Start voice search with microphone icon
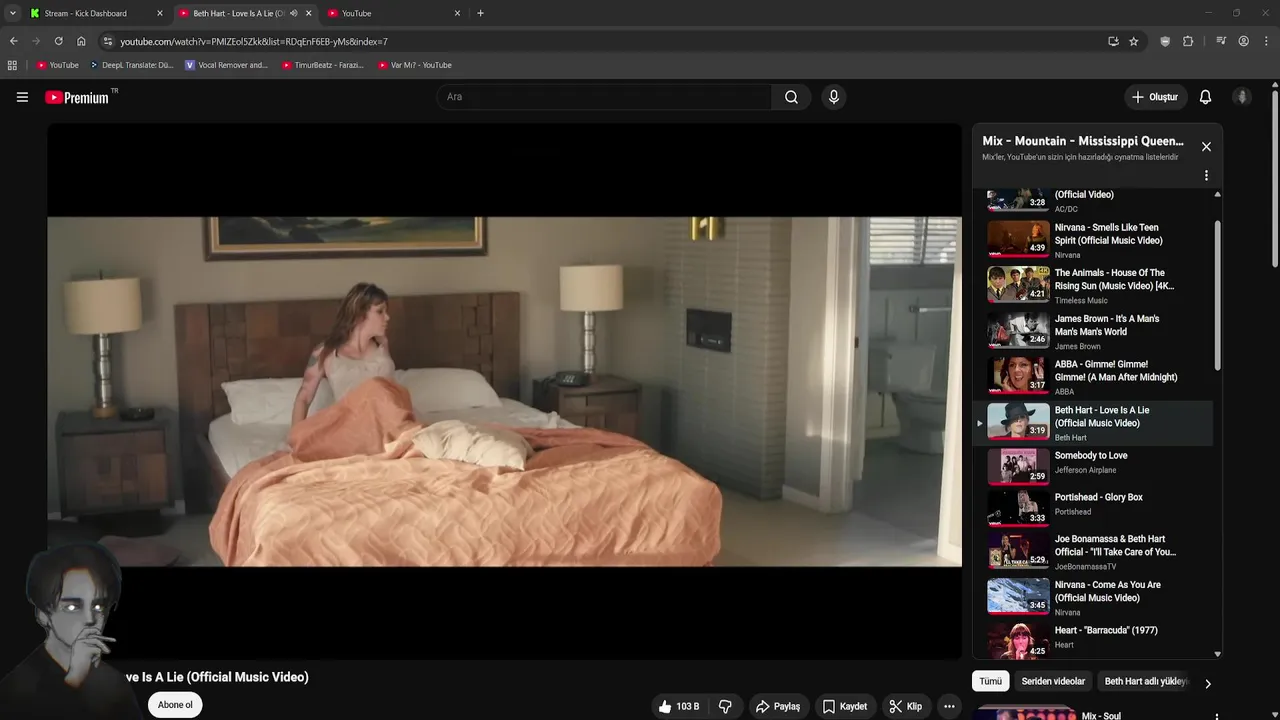This screenshot has width=1280, height=720. (834, 97)
